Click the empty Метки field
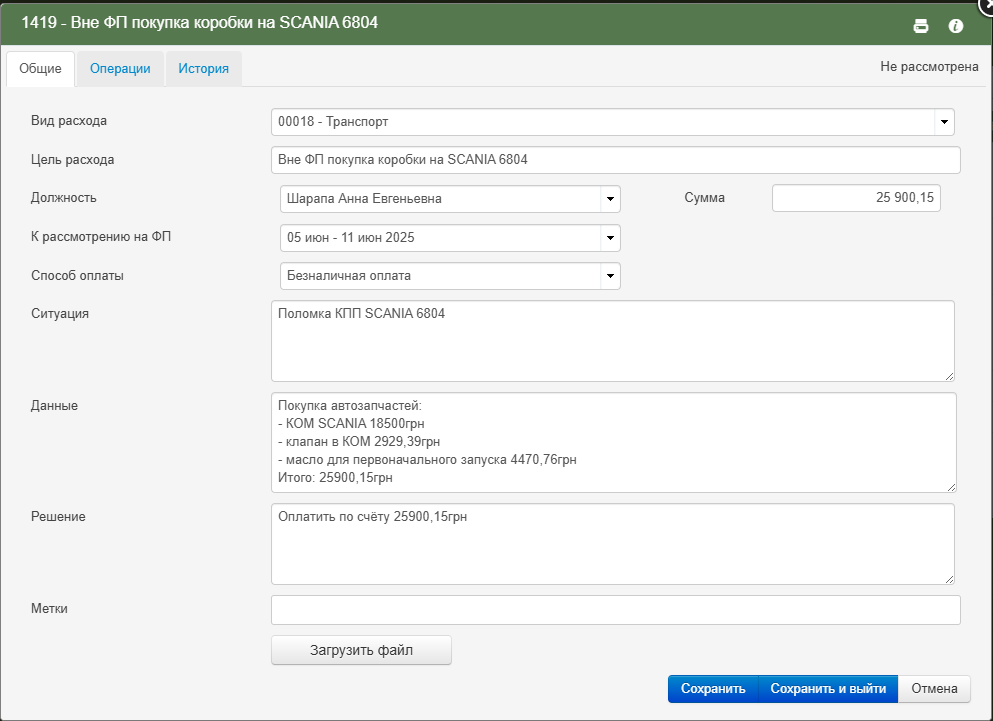The height and width of the screenshot is (721, 993). 616,609
